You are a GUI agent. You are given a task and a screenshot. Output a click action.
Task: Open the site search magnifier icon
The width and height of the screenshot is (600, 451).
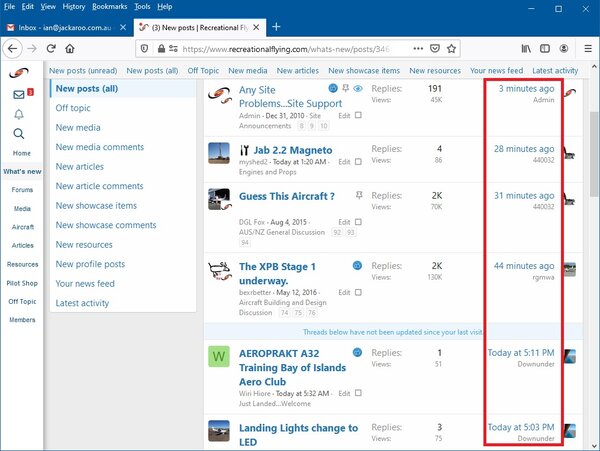[x=19, y=133]
